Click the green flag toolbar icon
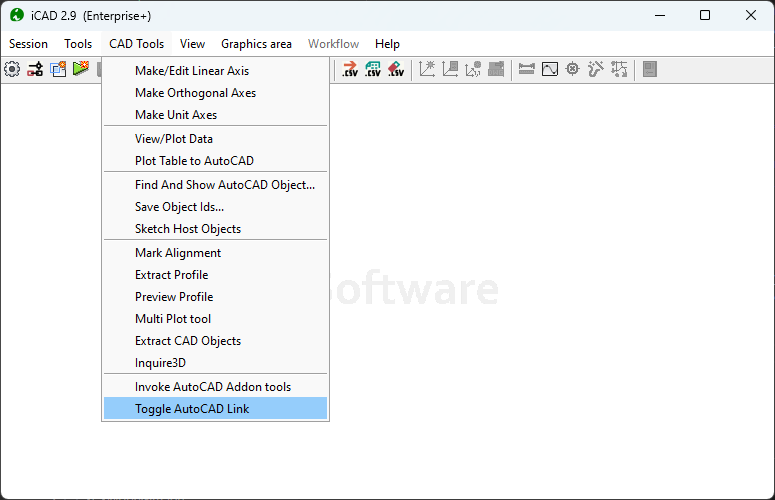This screenshot has width=775, height=500. click(81, 69)
